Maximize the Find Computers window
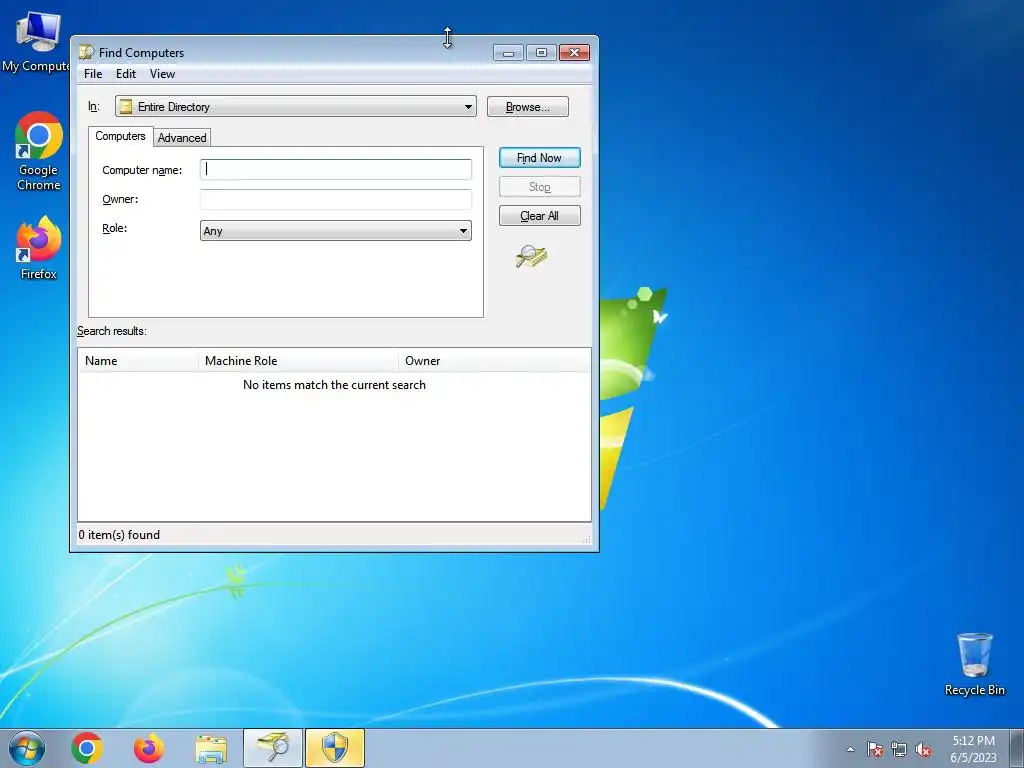The image size is (1024, 768). 541,52
